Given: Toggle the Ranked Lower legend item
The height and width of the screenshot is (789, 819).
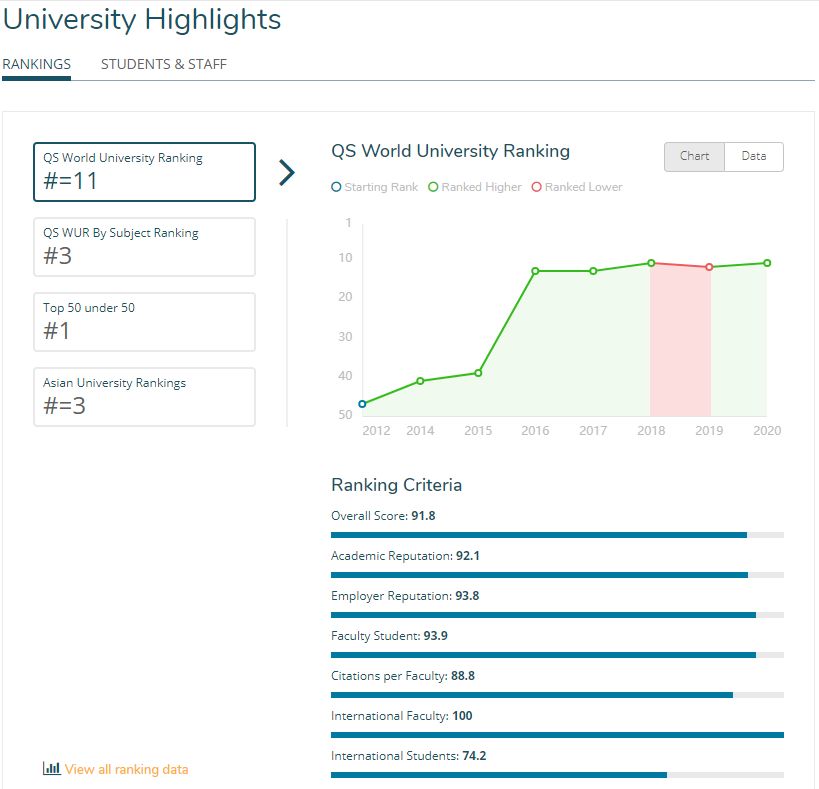Looking at the screenshot, I should 577,187.
